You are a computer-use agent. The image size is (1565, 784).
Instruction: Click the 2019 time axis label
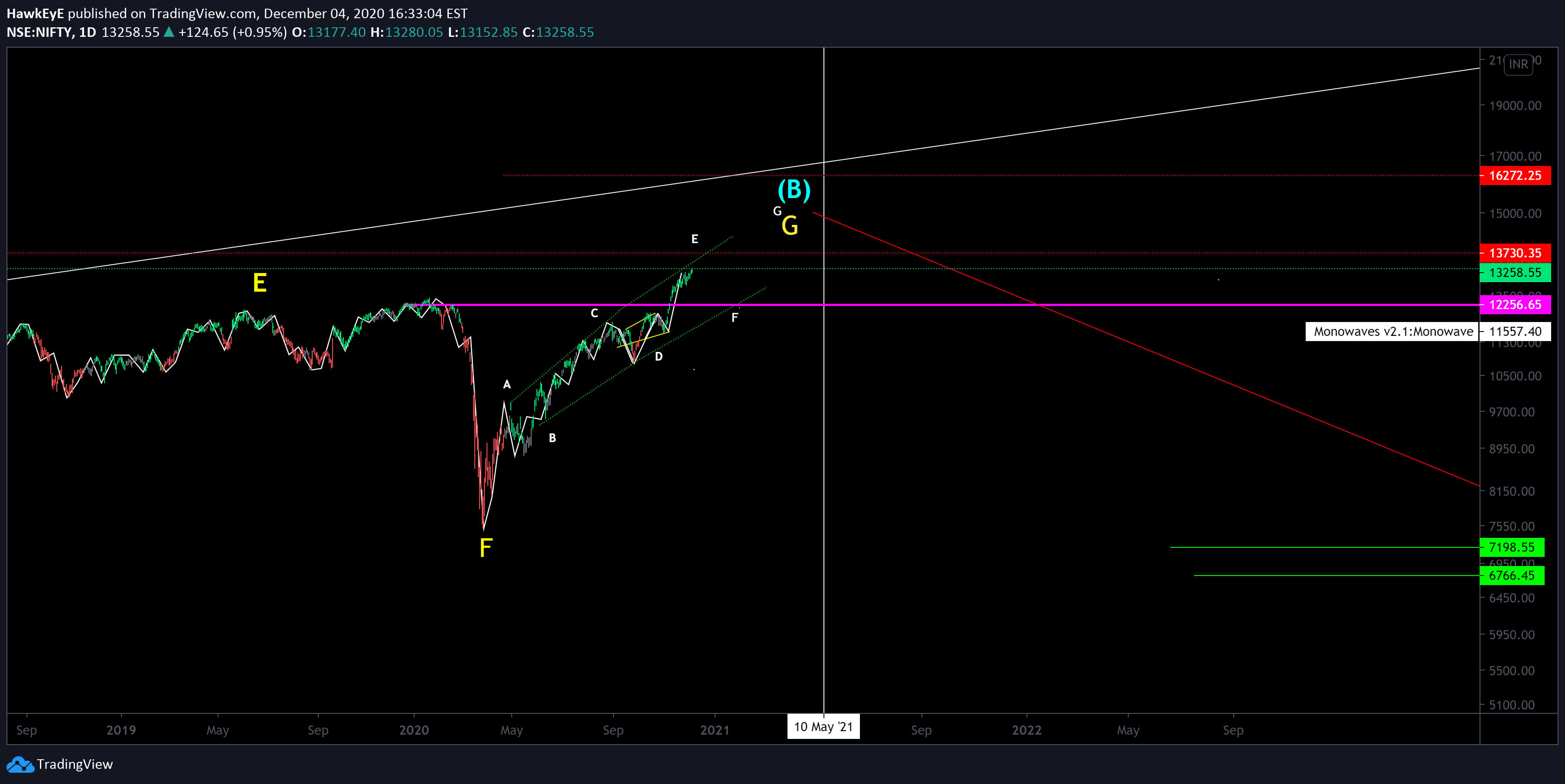(x=121, y=730)
